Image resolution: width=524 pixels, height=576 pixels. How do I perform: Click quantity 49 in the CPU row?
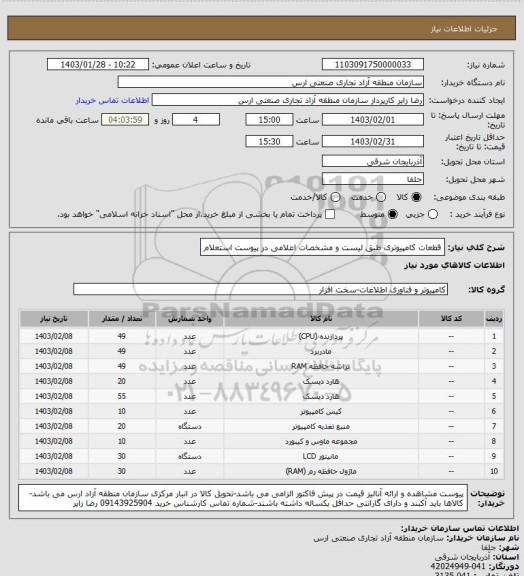[122, 336]
